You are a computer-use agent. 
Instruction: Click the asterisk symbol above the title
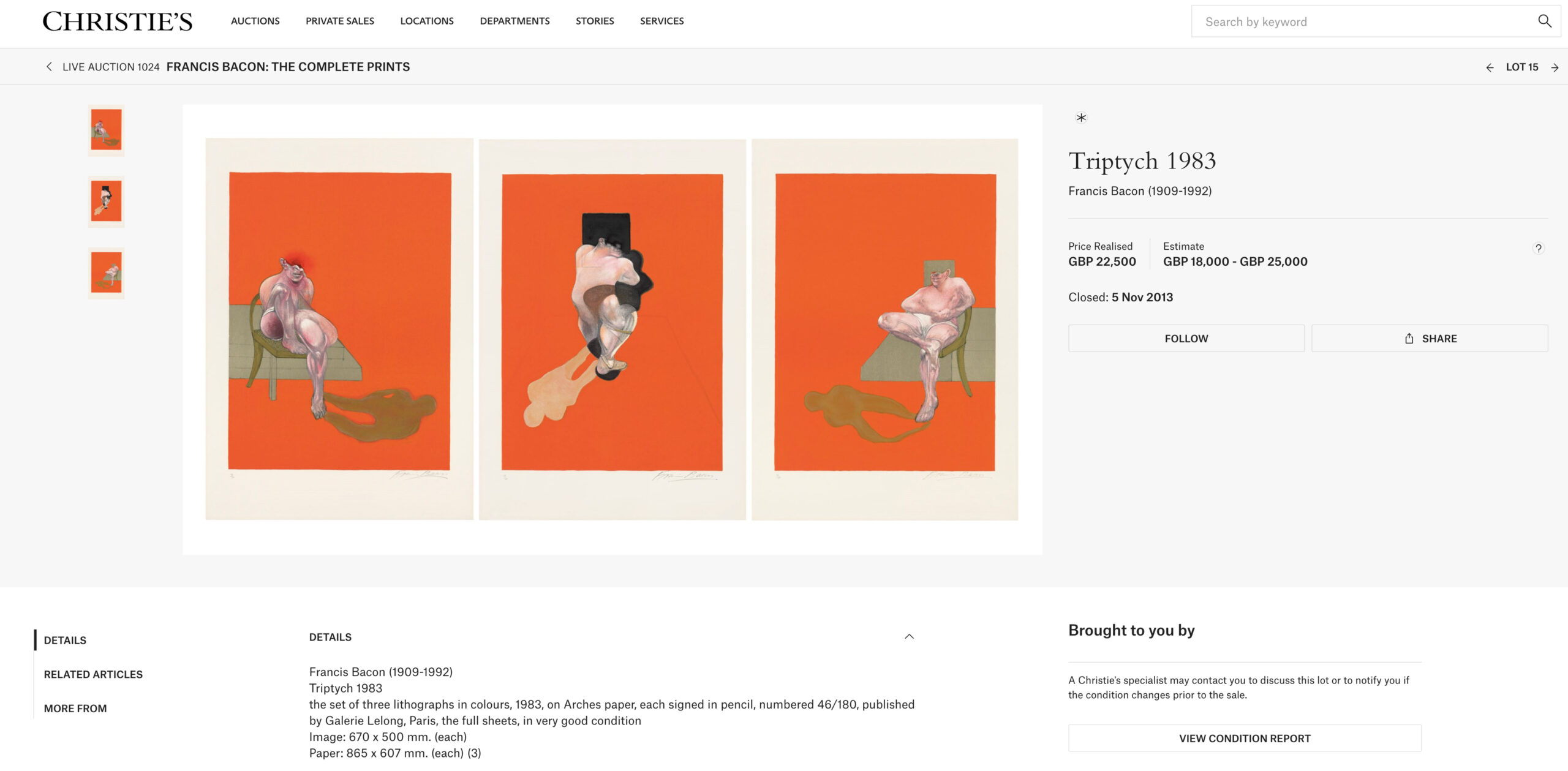(1081, 118)
